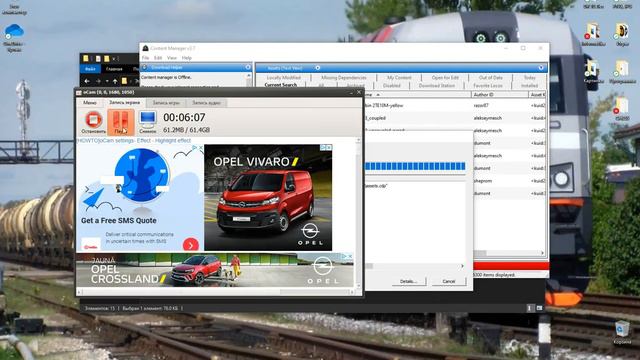This screenshot has width=640, height=360.
Task: Click Cancel in the progress dialog
Action: click(x=449, y=281)
